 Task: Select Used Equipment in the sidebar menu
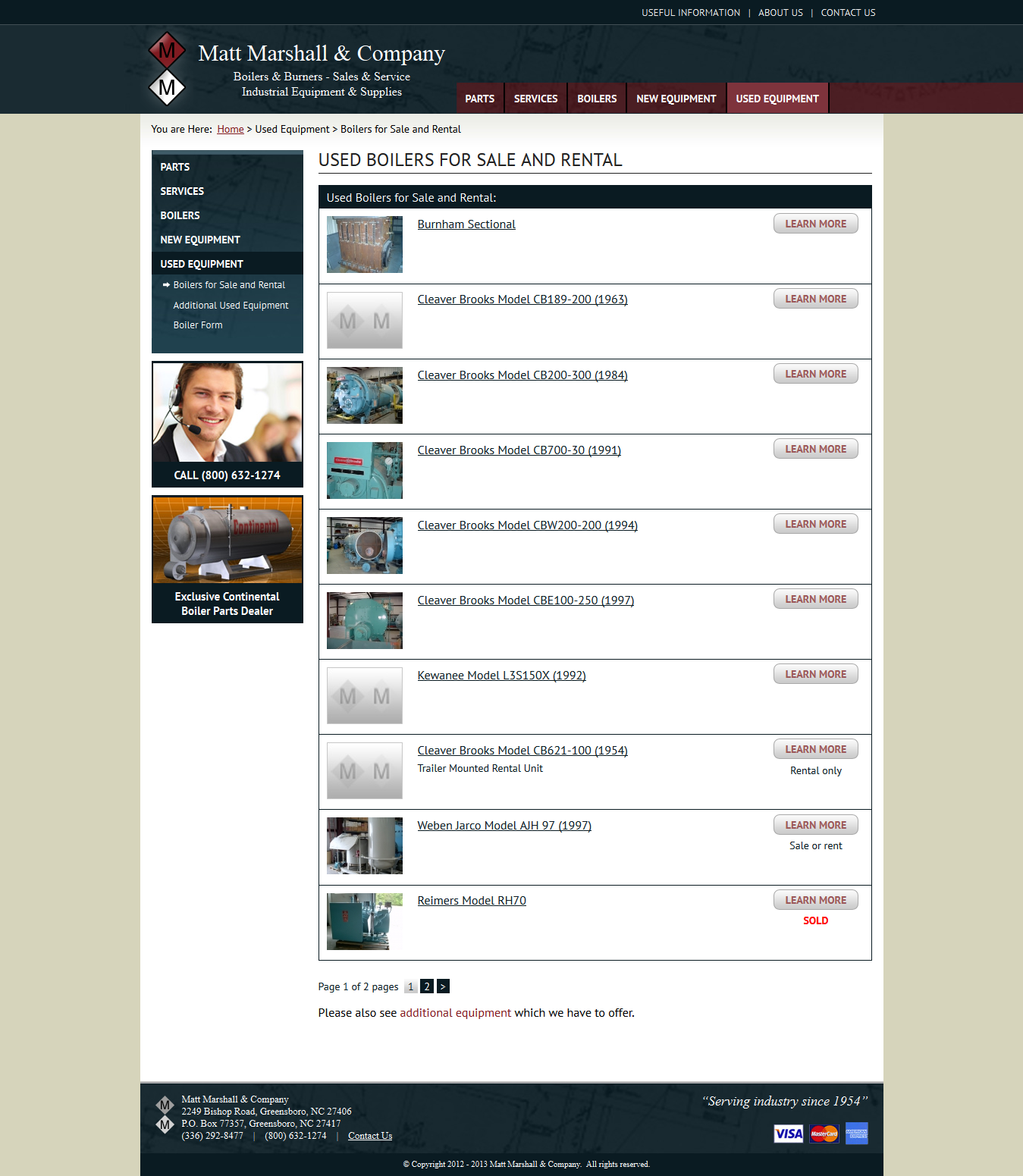tap(228, 264)
